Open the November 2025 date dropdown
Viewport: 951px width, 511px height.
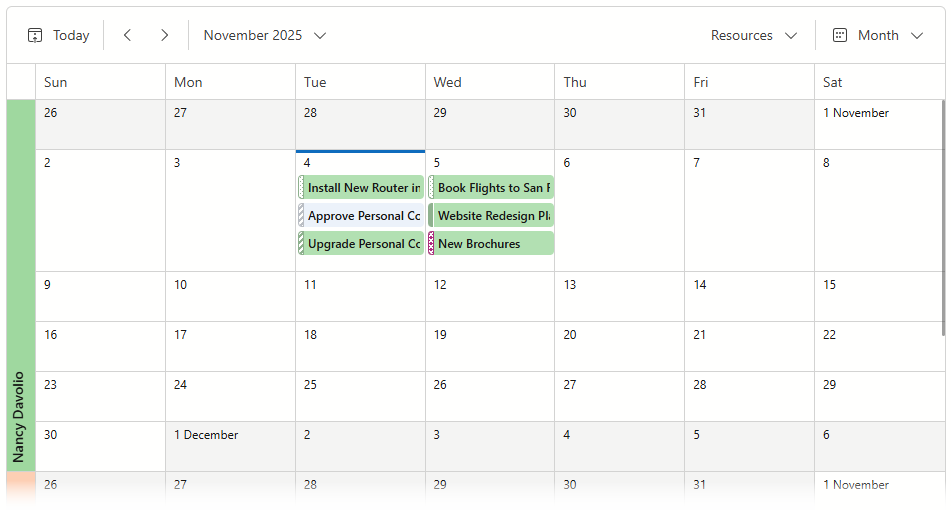(265, 35)
